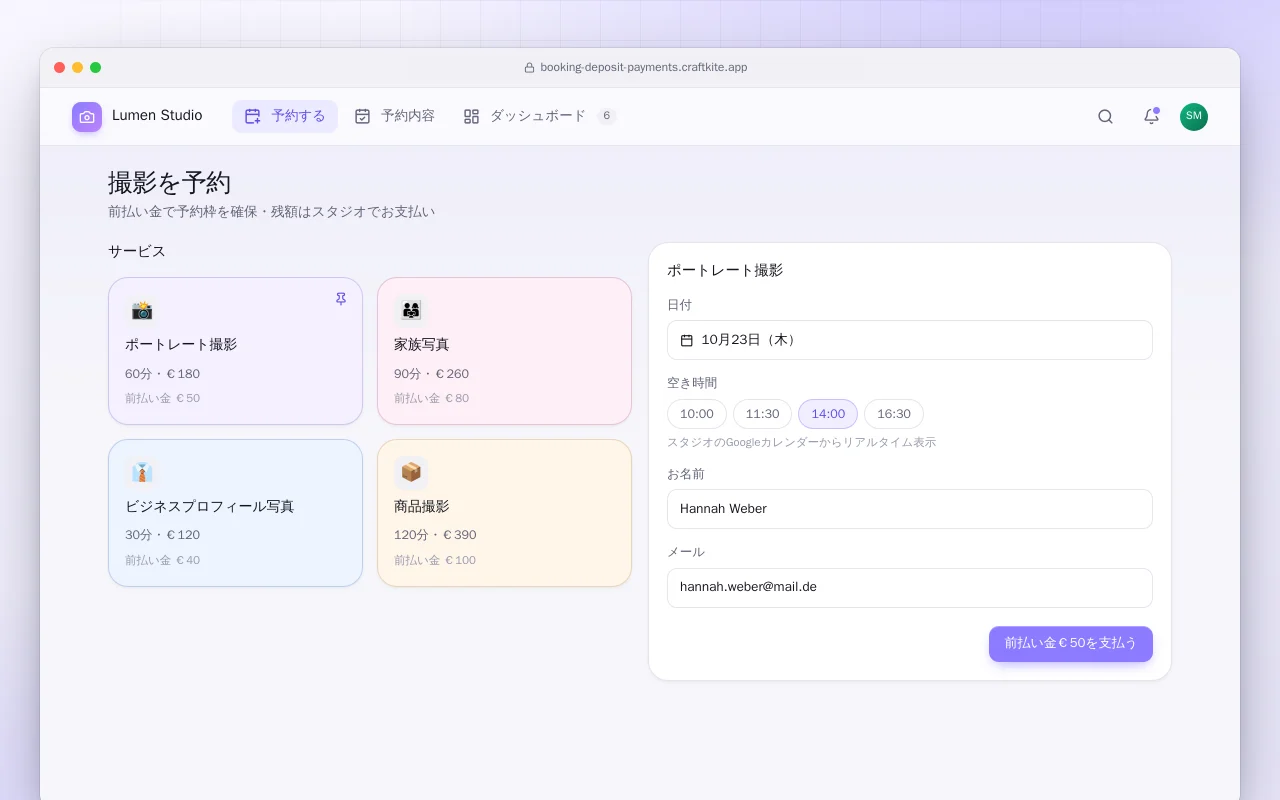Image resolution: width=1280 pixels, height=800 pixels.
Task: Click the Lumen Studio camera logo icon
Action: click(x=87, y=117)
